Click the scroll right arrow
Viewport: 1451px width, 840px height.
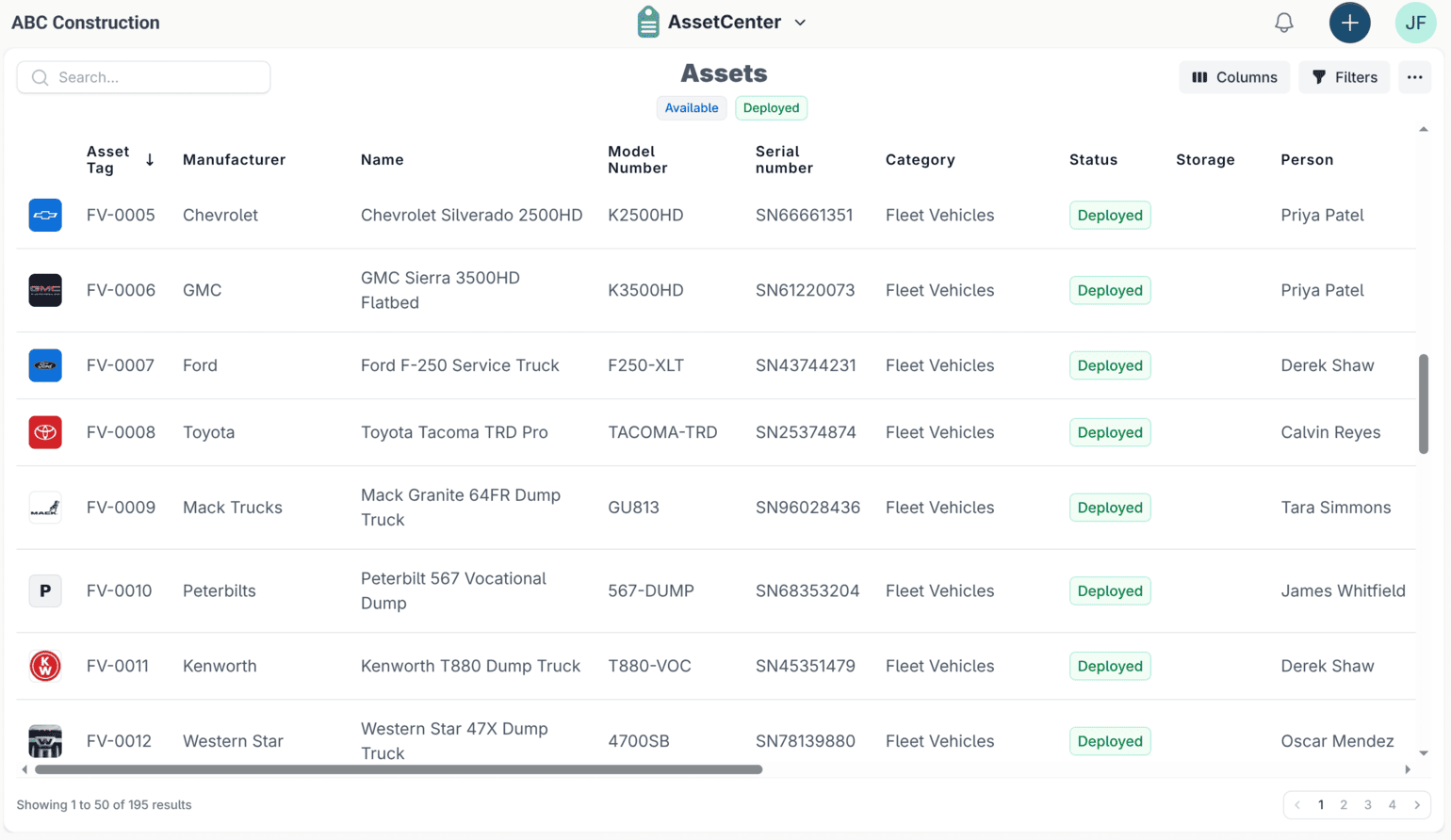coord(1408,769)
